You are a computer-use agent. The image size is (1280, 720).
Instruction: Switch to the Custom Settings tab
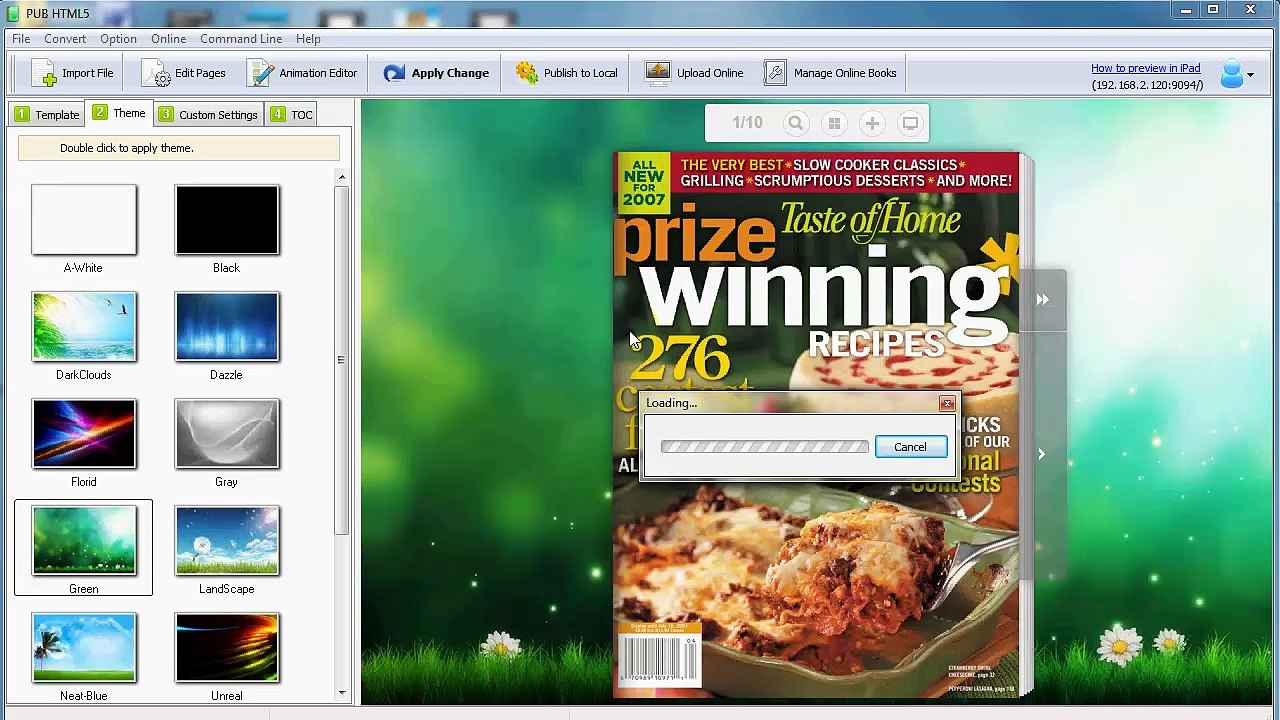coord(208,114)
